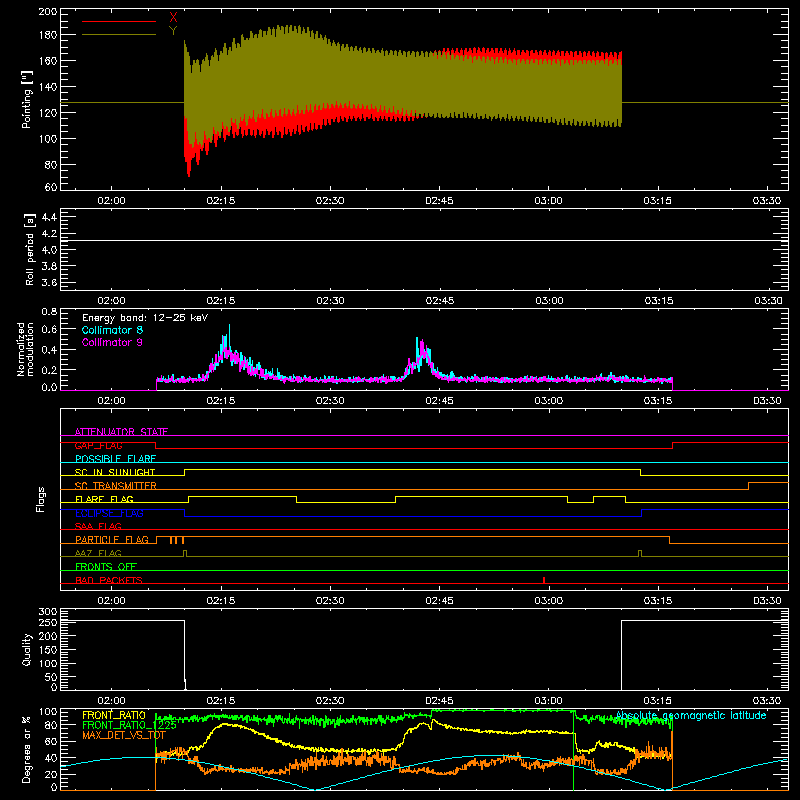
Task: Click the SAA_FLAG label
Action: coord(98,526)
